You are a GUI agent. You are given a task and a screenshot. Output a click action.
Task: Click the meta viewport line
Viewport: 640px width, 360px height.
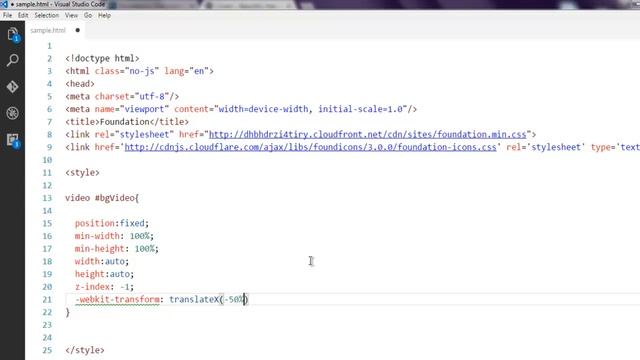click(x=241, y=109)
